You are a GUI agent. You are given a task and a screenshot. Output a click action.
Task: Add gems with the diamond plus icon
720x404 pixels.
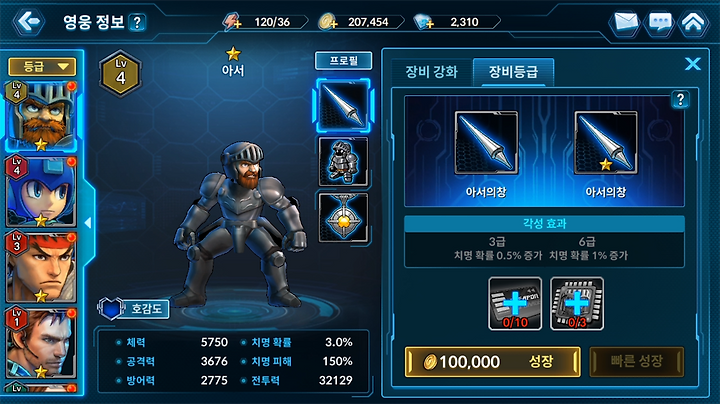[423, 22]
